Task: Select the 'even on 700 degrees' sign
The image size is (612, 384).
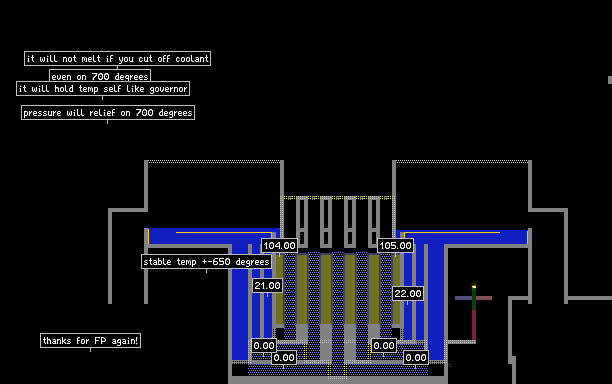Action: pos(100,76)
